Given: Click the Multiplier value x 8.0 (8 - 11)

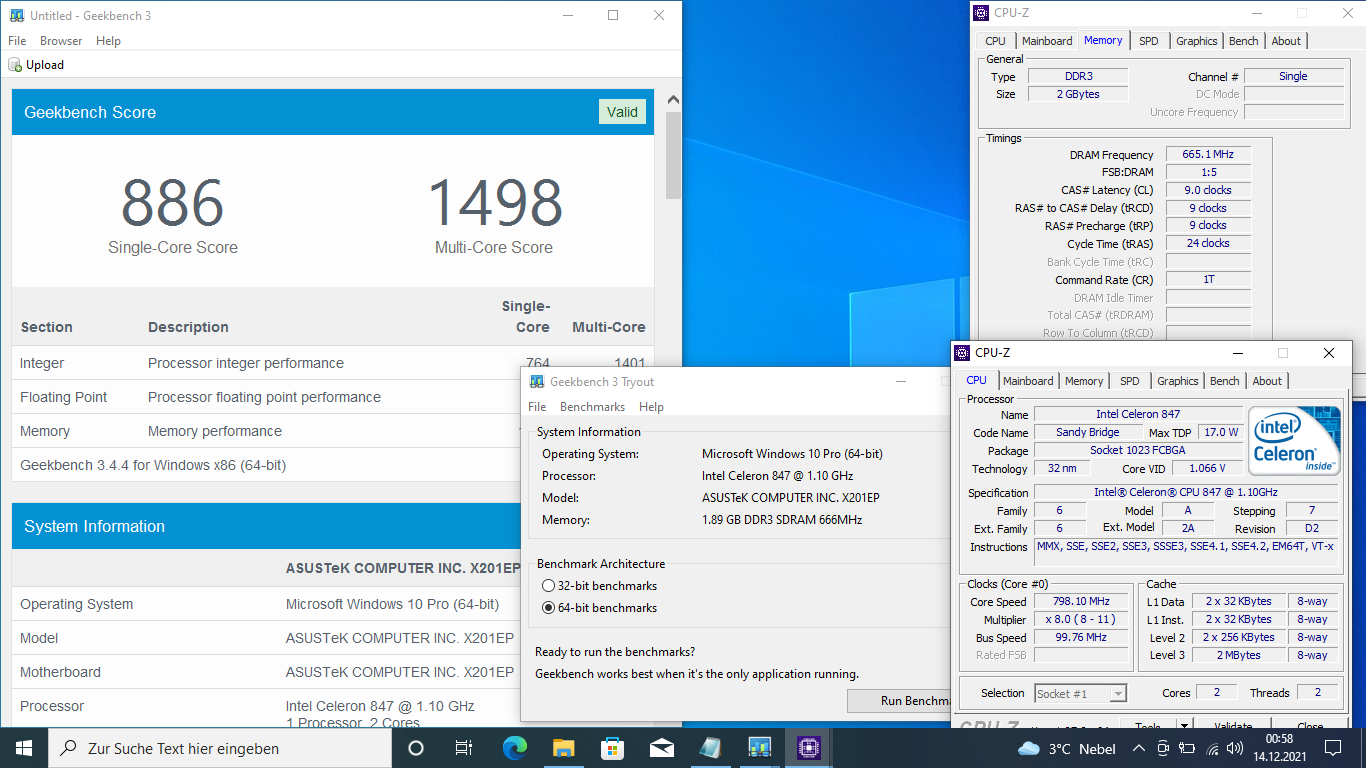Looking at the screenshot, I should click(1083, 620).
